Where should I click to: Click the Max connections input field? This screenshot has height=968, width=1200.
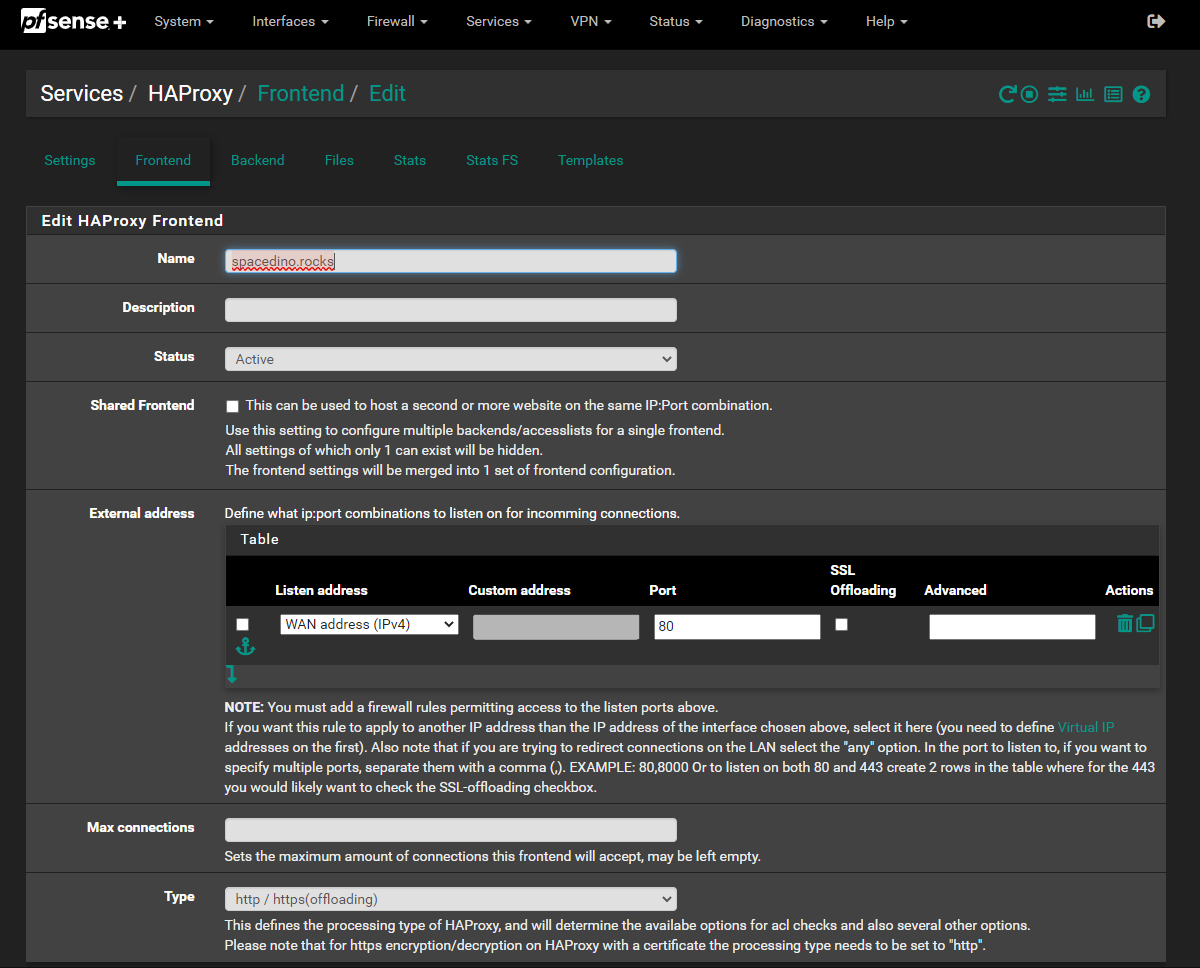(x=450, y=829)
